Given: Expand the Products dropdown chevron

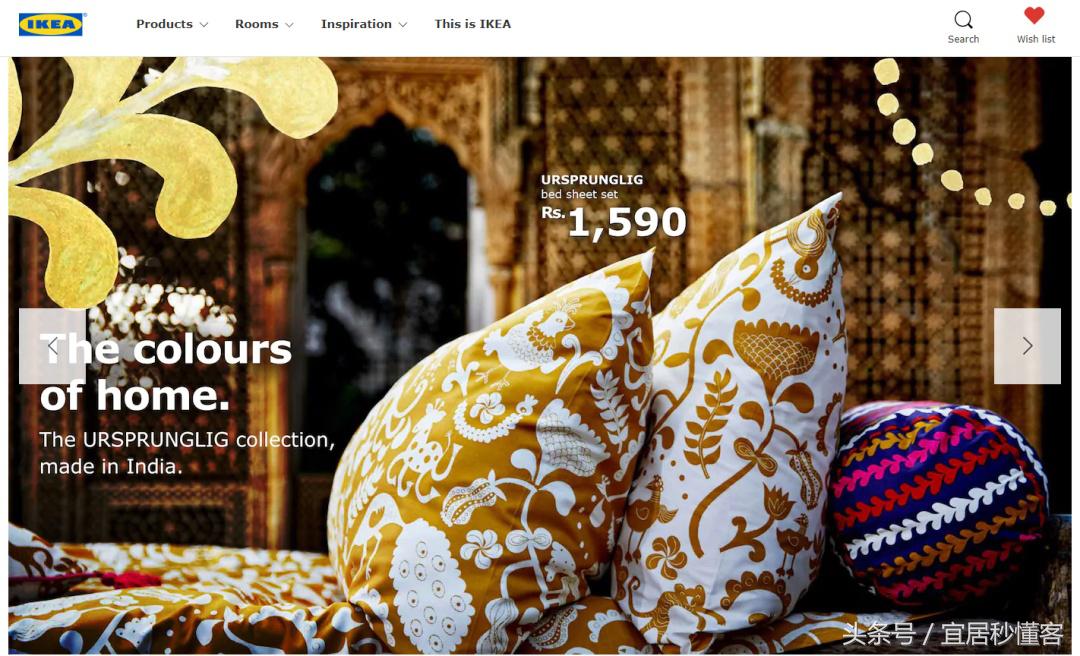Looking at the screenshot, I should pos(204,25).
